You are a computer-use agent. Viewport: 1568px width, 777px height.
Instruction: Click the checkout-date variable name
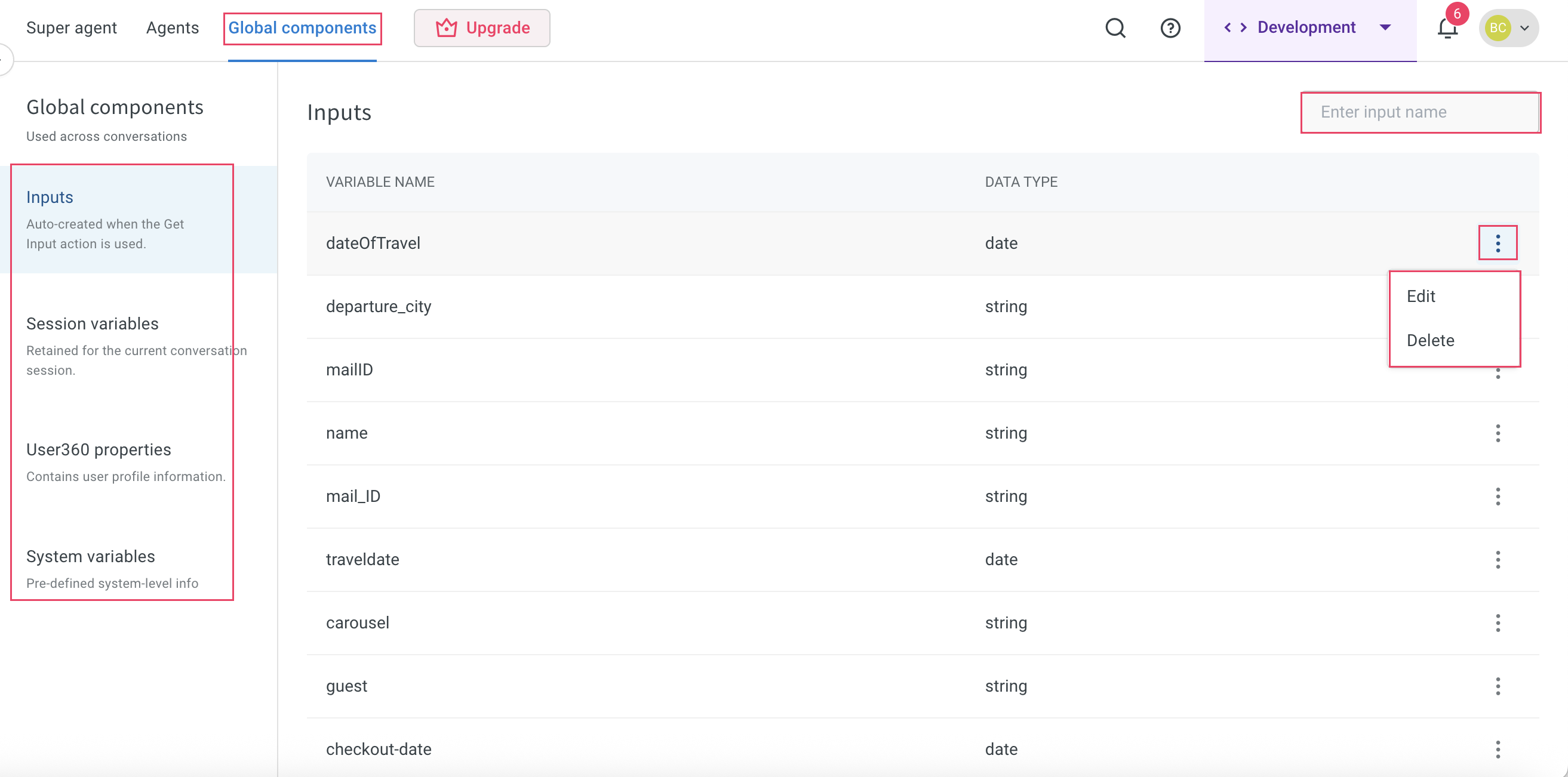[x=378, y=750]
